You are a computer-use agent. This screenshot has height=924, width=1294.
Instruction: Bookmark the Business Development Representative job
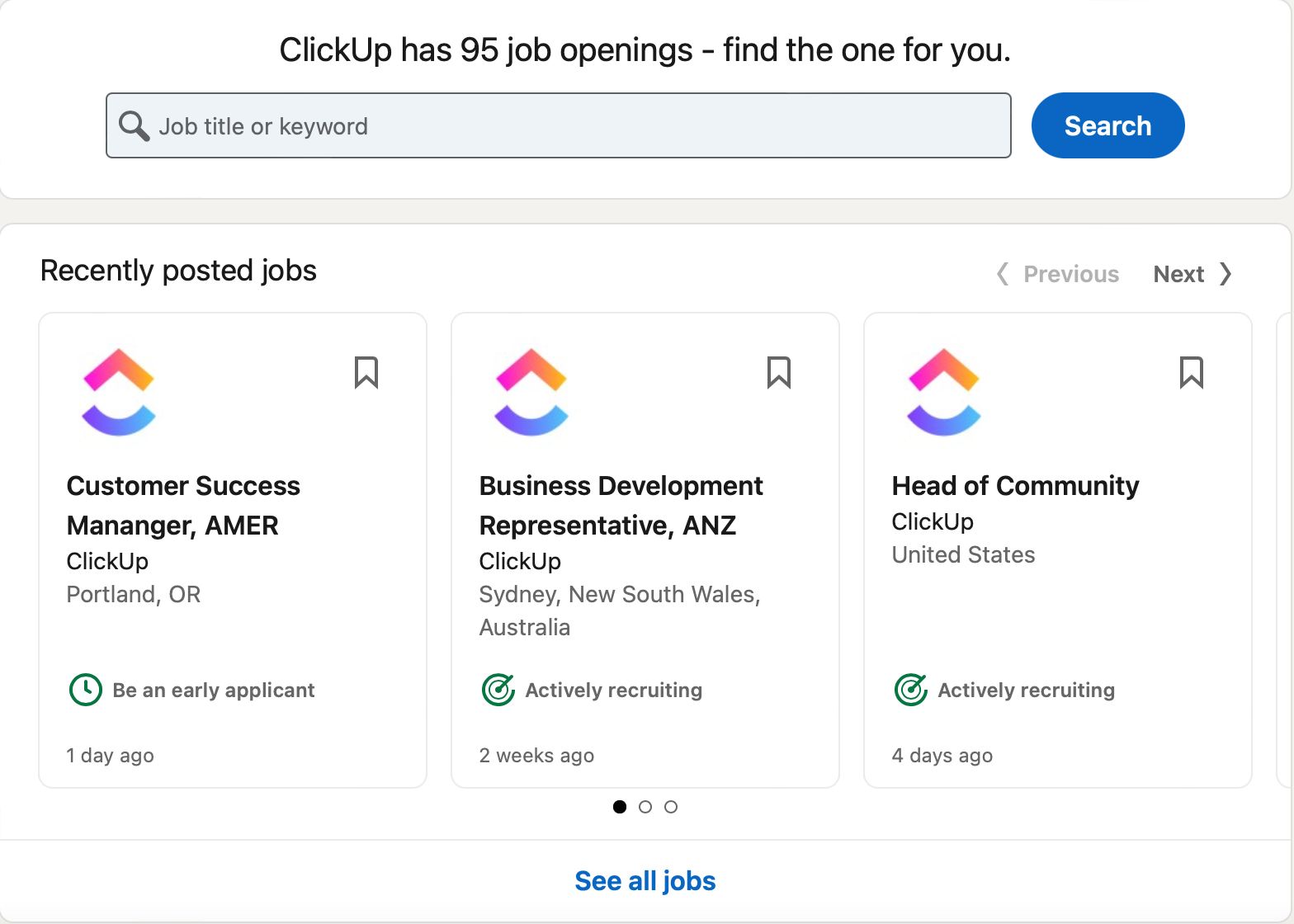(779, 372)
